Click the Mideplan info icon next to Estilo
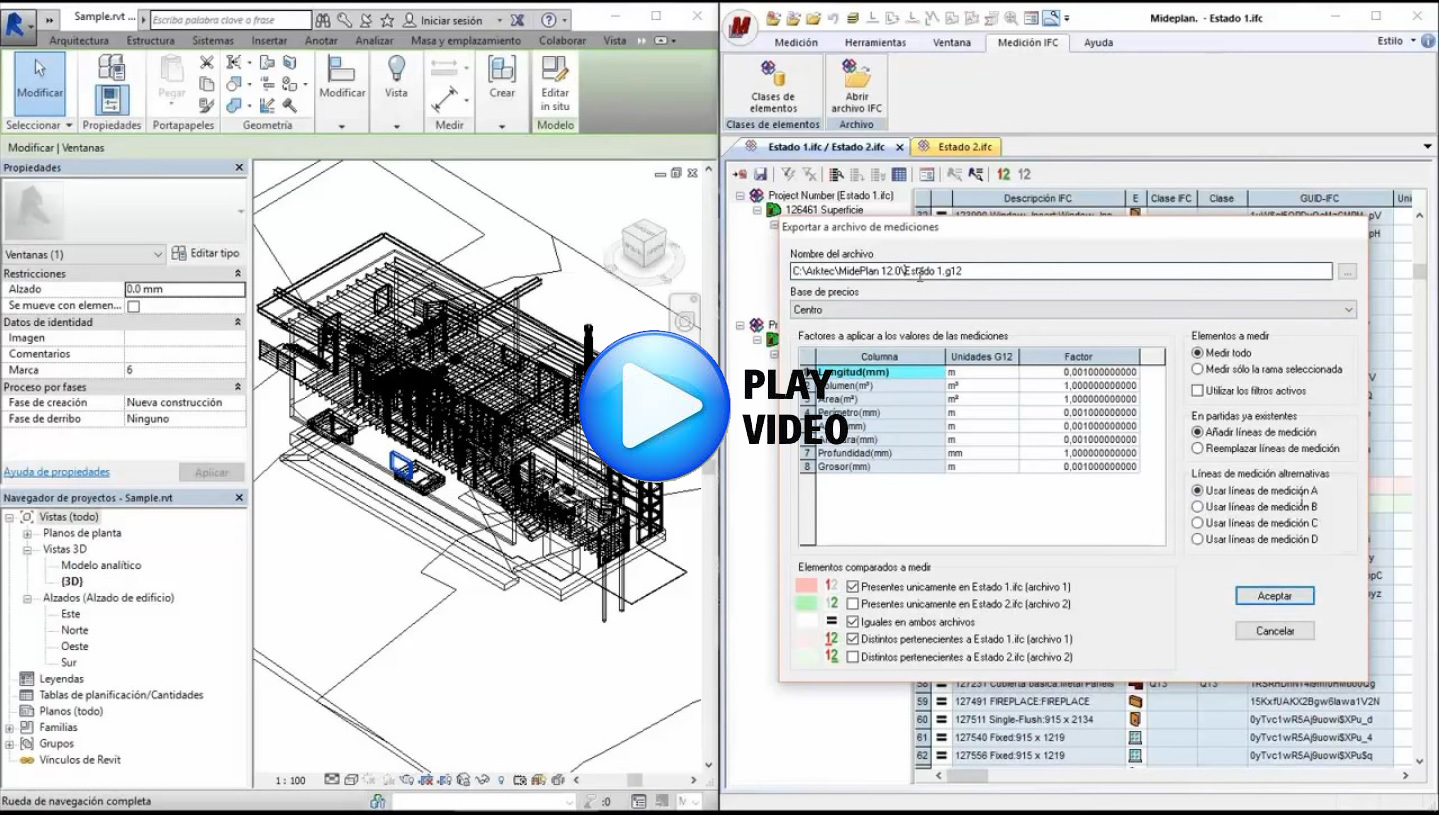This screenshot has height=815, width=1439. click(1429, 41)
